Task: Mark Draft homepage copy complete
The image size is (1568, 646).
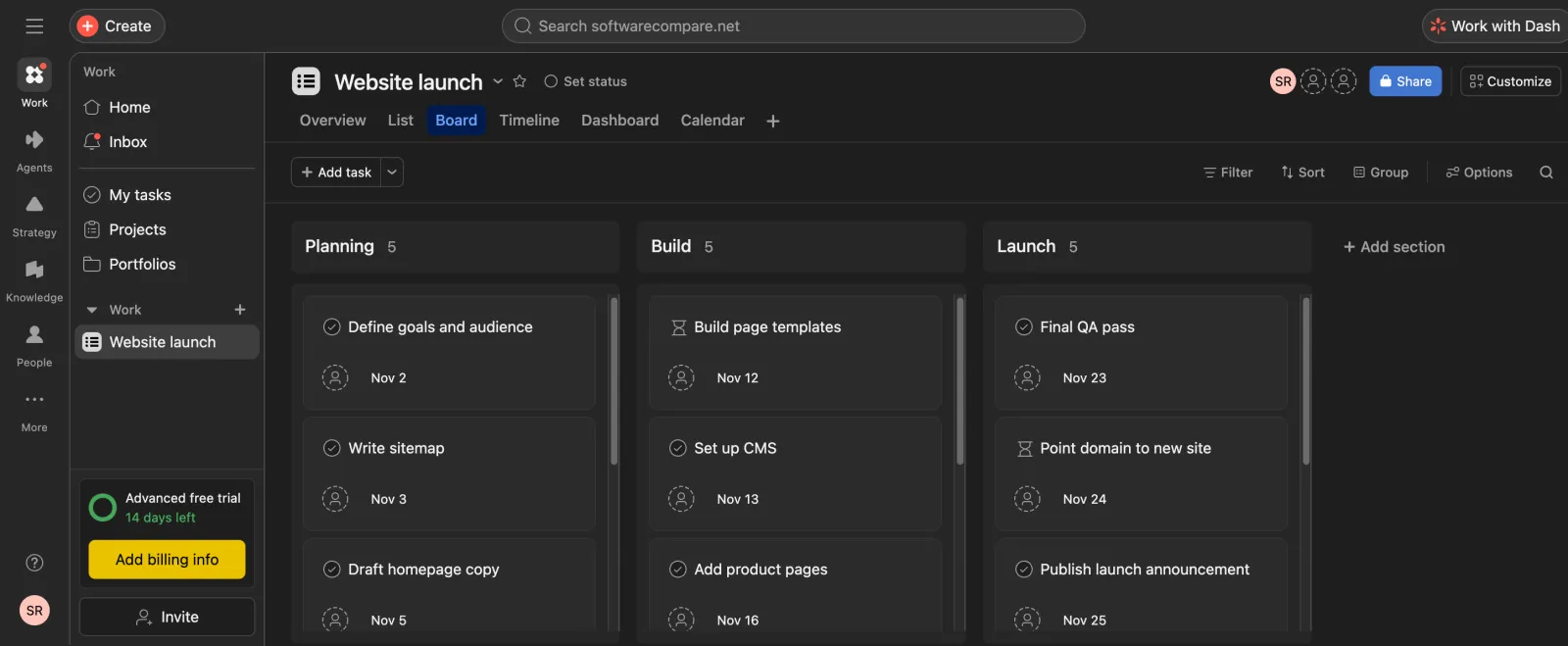Action: coord(332,570)
